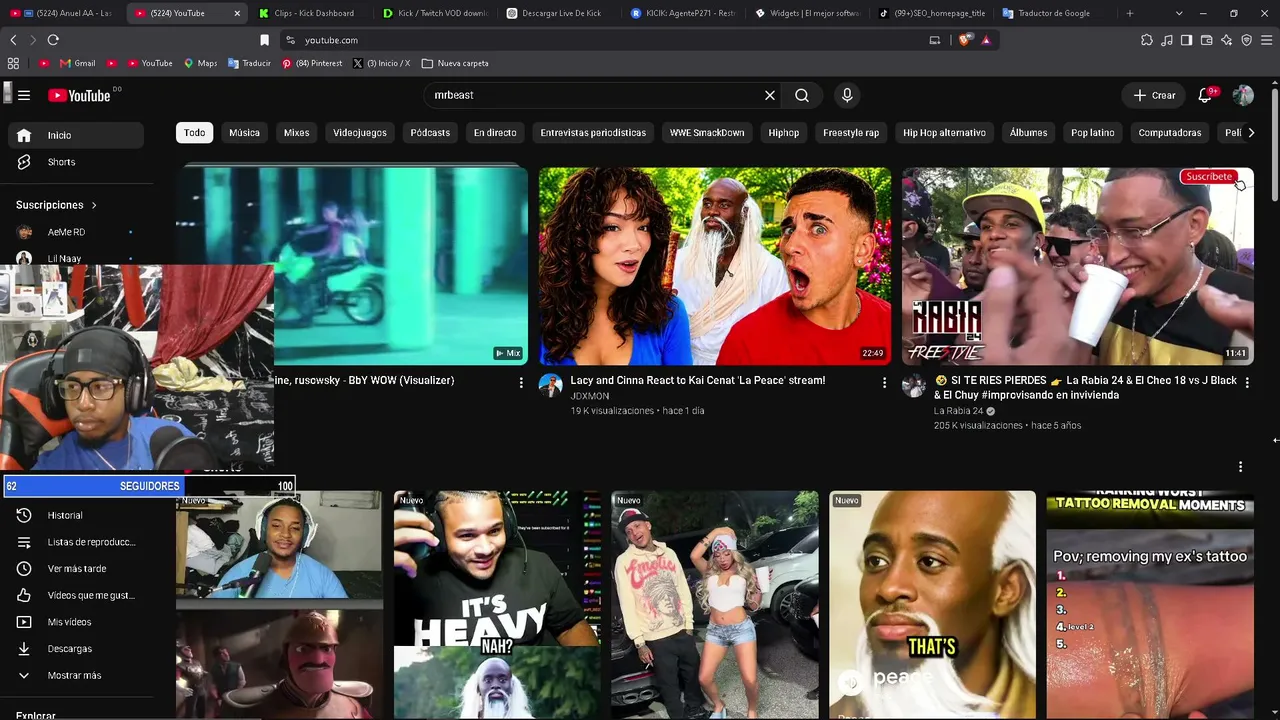Select the Hip Hop alternativo chip
The image size is (1280, 720).
click(944, 133)
